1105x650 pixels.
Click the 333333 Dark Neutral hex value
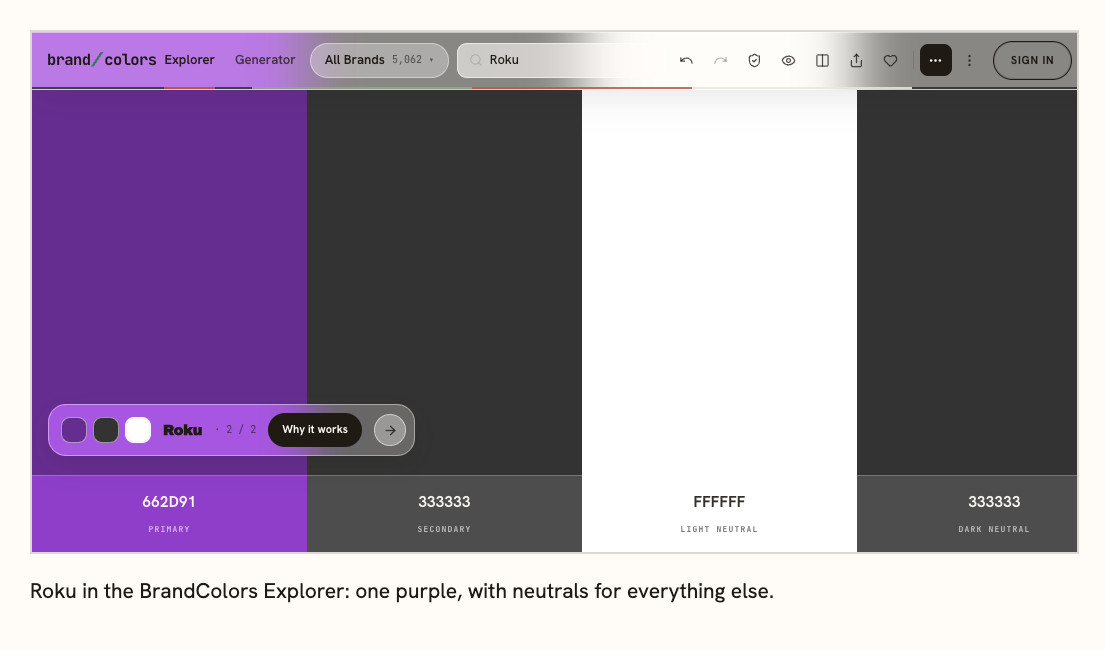pyautogui.click(x=994, y=502)
